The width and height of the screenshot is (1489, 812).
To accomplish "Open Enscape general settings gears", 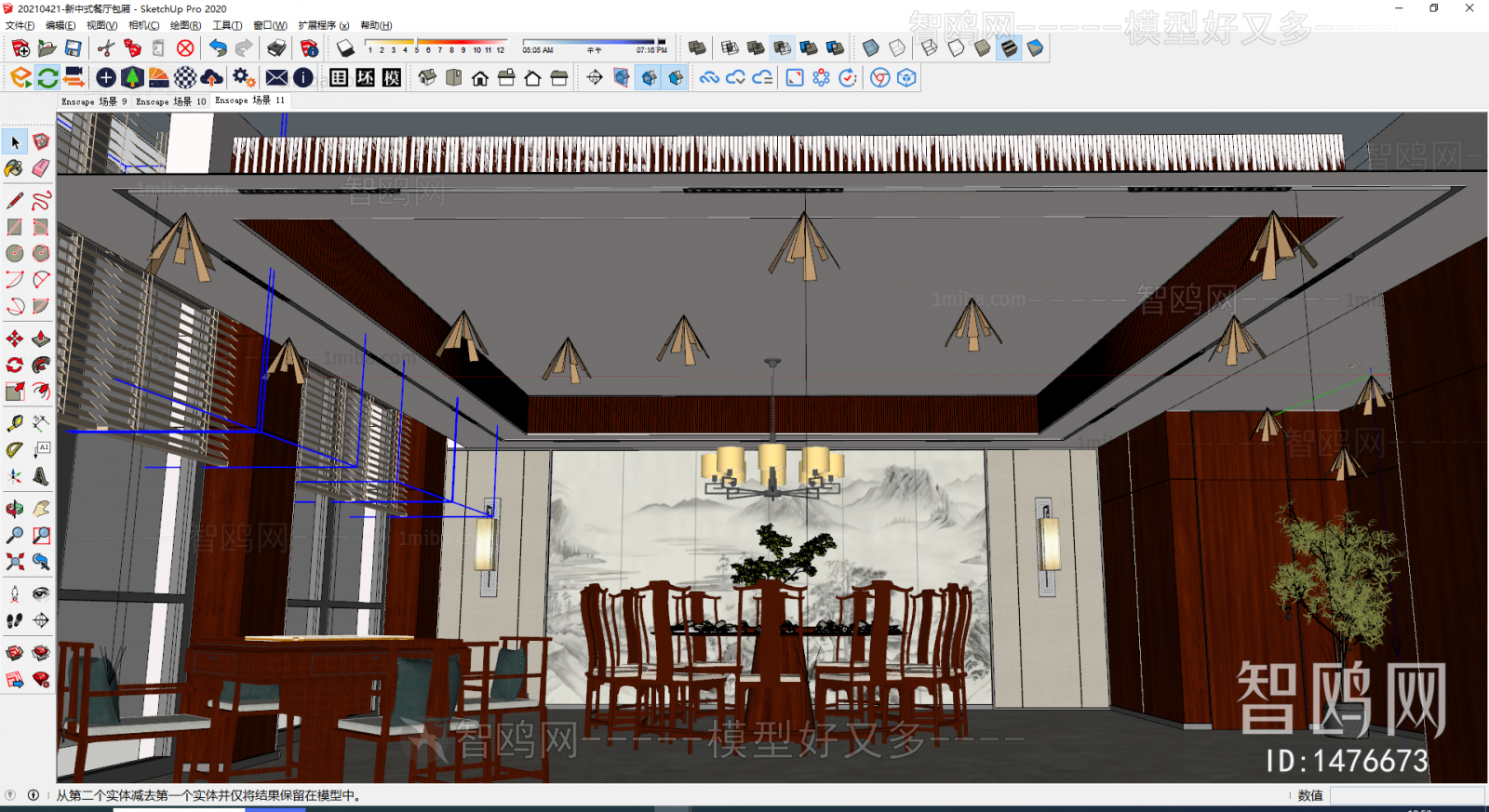I will [243, 77].
